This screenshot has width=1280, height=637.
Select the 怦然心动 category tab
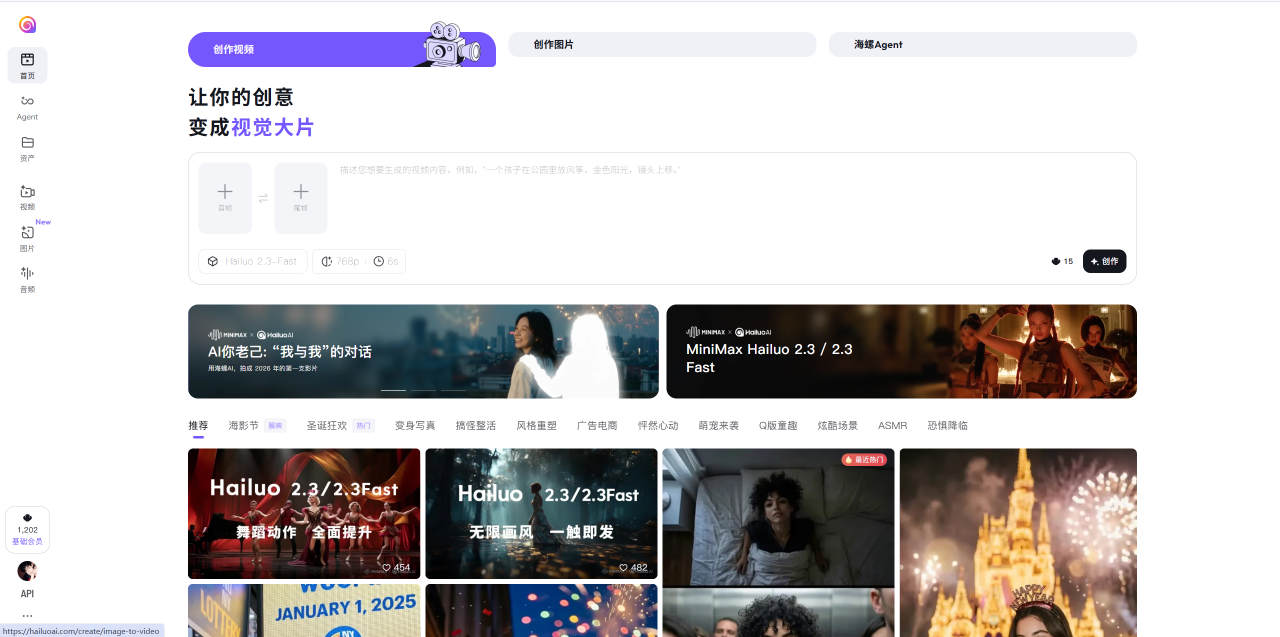pos(658,425)
